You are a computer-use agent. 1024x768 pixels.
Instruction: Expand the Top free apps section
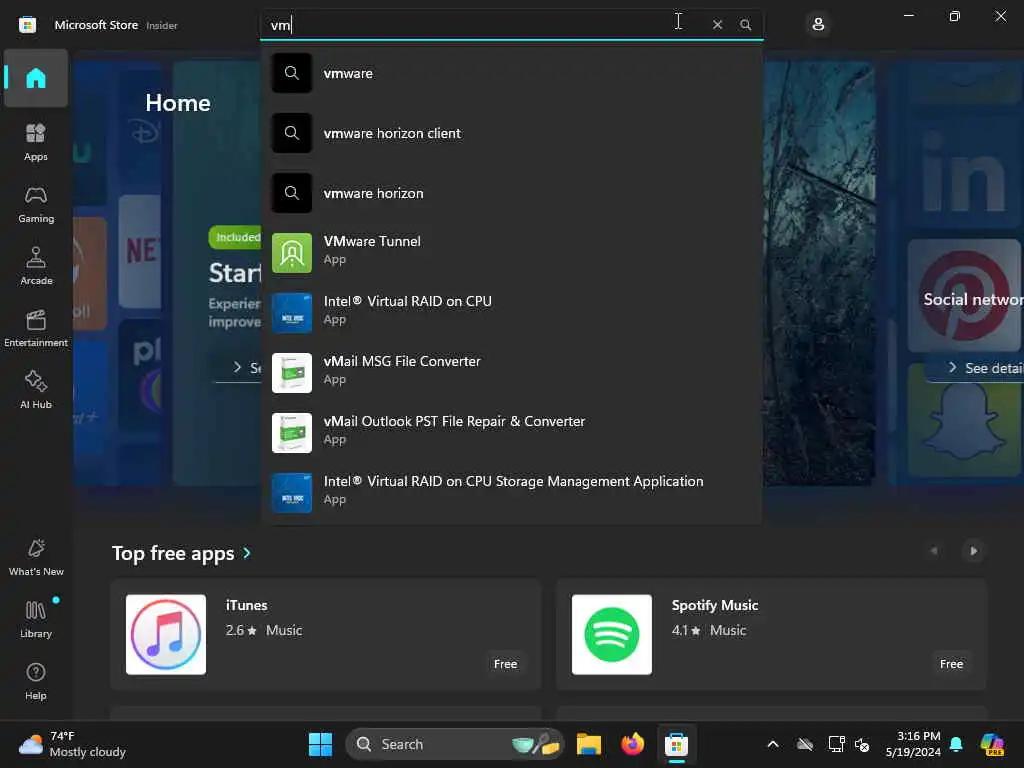point(182,554)
